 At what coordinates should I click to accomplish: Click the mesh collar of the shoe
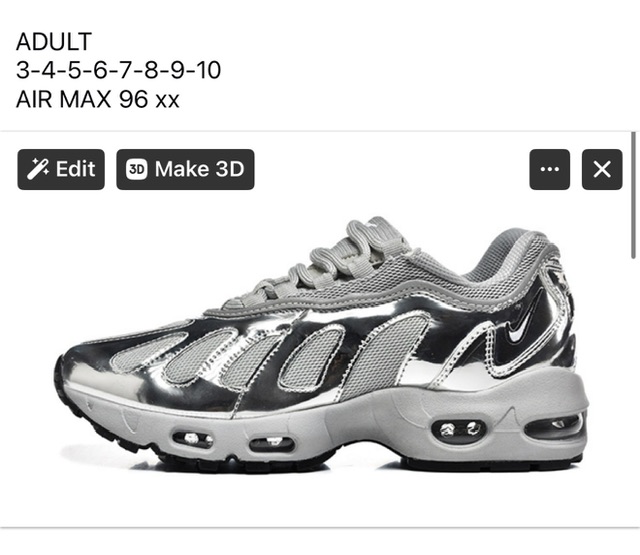coord(510,255)
